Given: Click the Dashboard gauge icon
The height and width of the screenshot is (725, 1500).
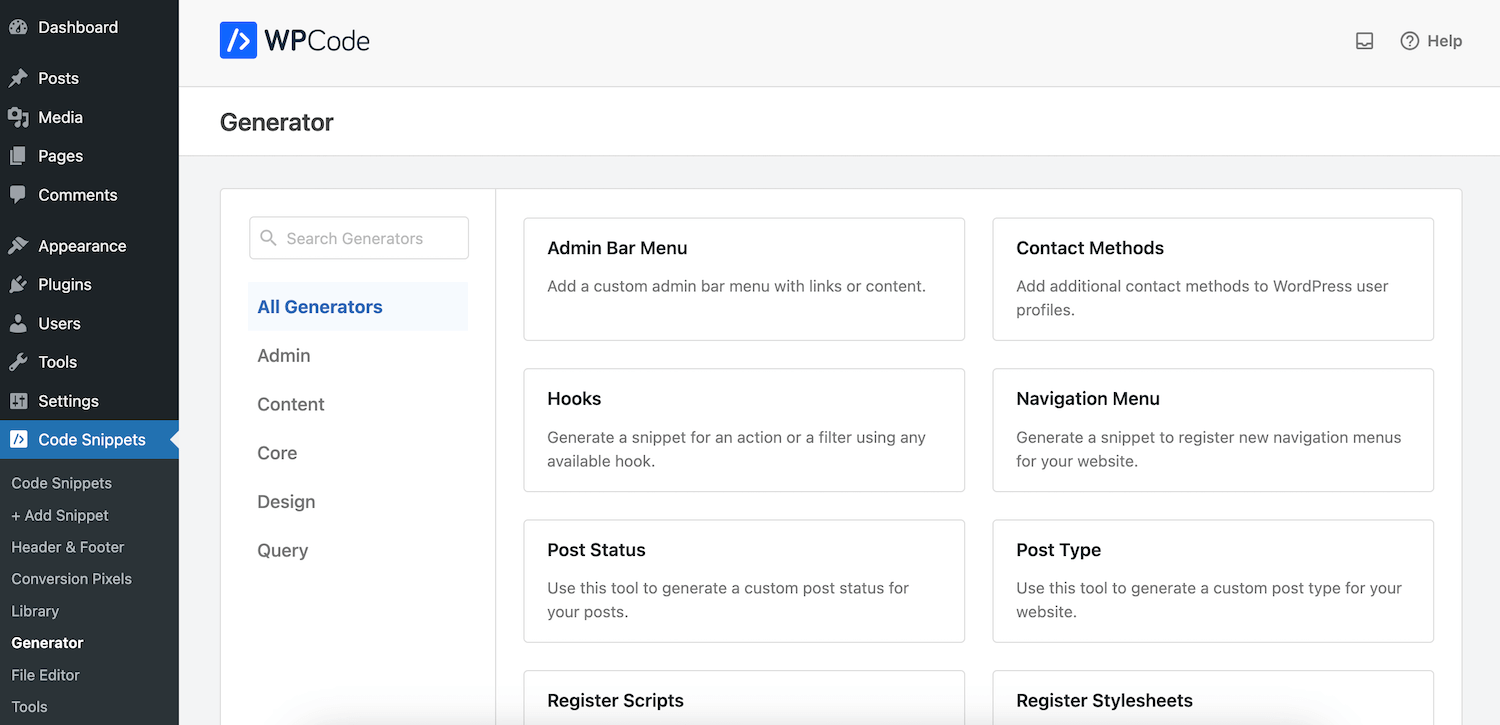Looking at the screenshot, I should (18, 27).
